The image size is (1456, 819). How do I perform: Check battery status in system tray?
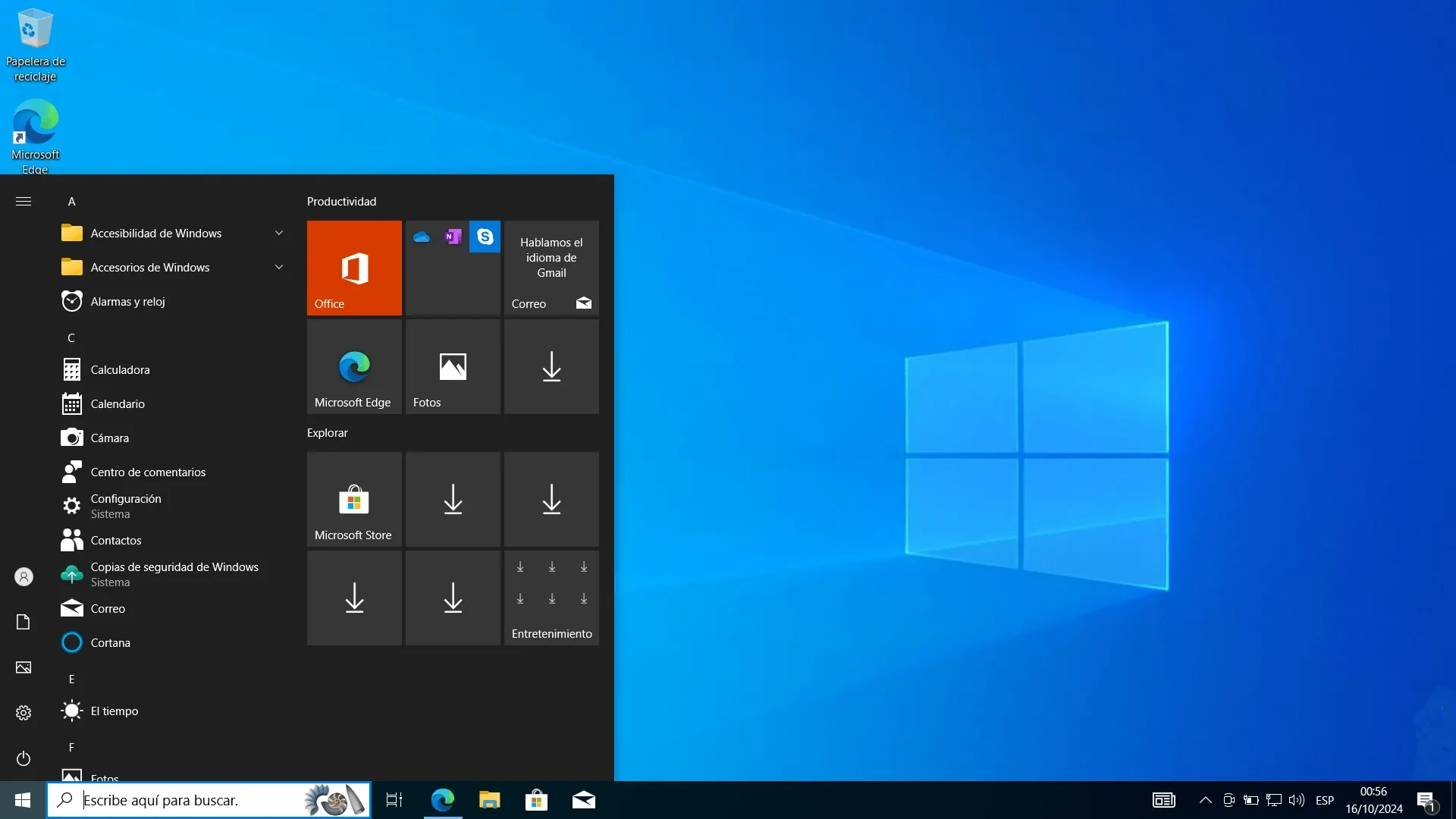click(x=1251, y=800)
